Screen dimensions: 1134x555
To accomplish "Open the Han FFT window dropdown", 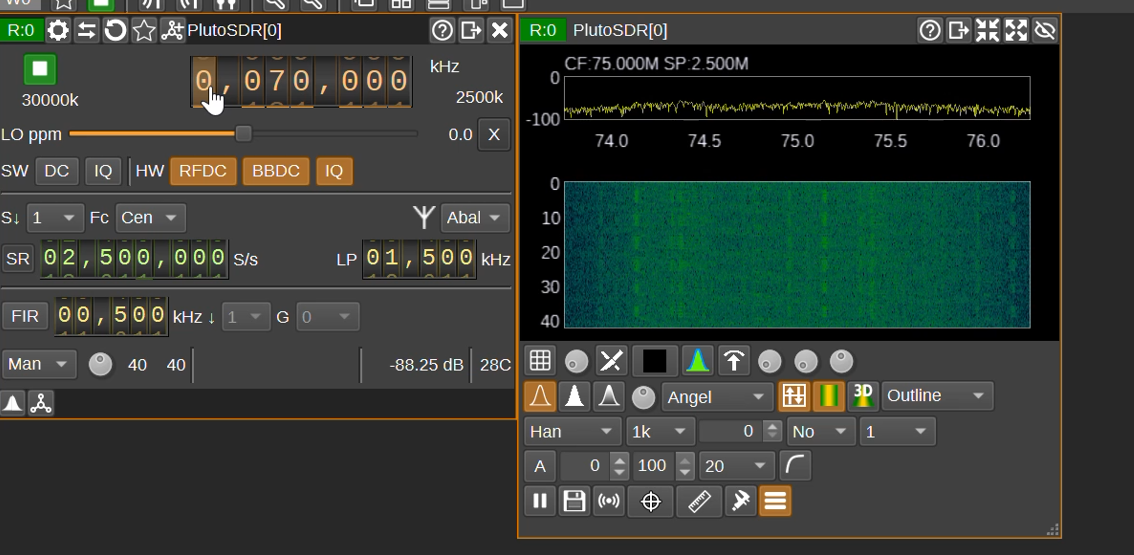I will 571,432.
